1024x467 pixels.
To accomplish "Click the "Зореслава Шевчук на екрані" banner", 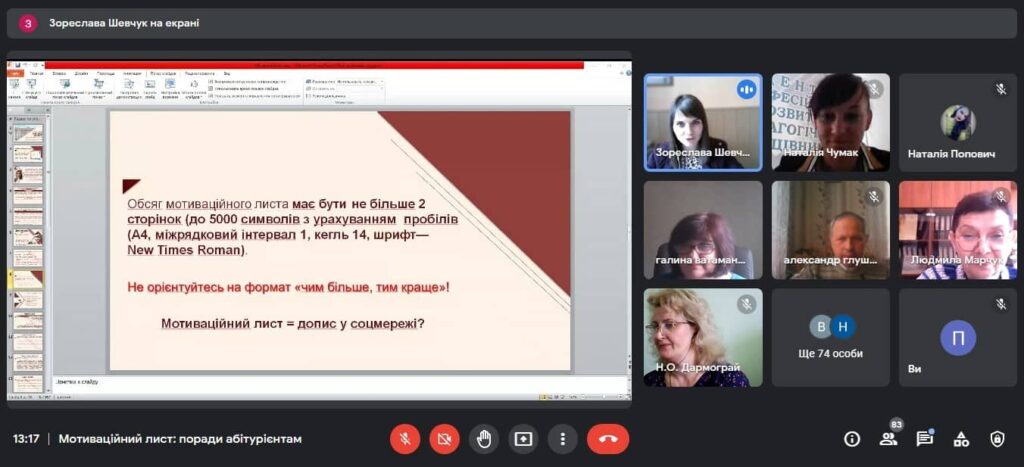I will (x=124, y=23).
